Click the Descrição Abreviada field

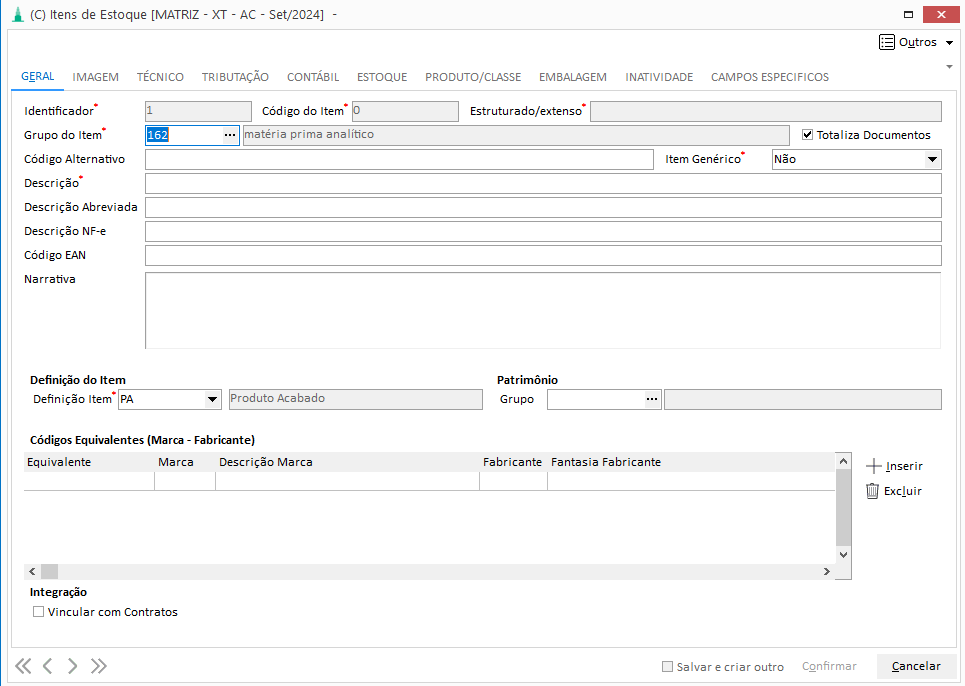543,207
